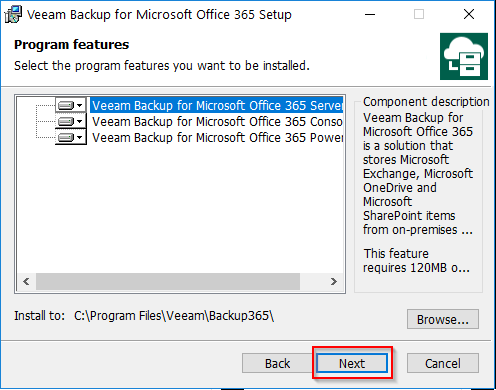Select Veeam Backup for Microsoft Office 365 Server row
Screen dimensions: 496x390
pyautogui.click(x=217, y=105)
